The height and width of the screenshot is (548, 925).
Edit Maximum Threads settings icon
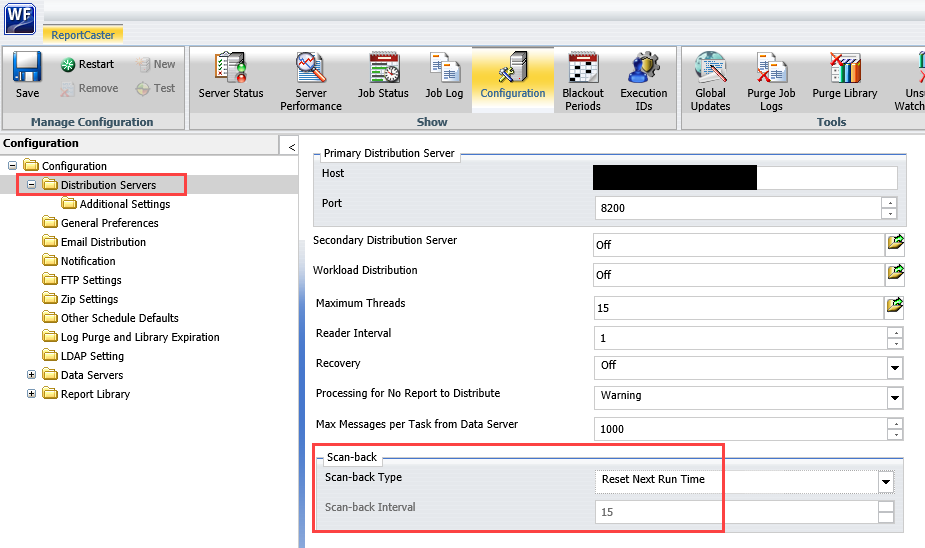[896, 305]
